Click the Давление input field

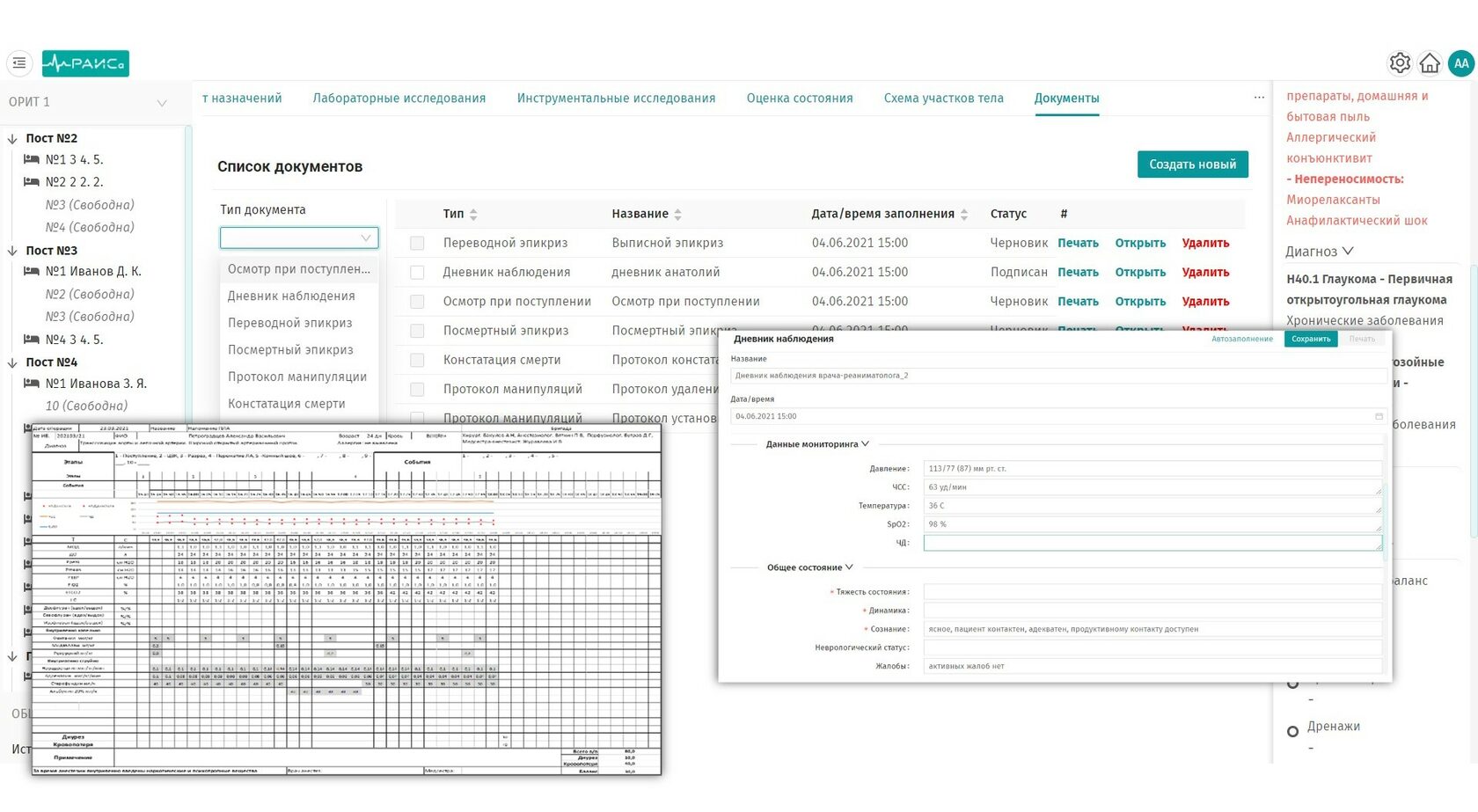pyautogui.click(x=1152, y=469)
